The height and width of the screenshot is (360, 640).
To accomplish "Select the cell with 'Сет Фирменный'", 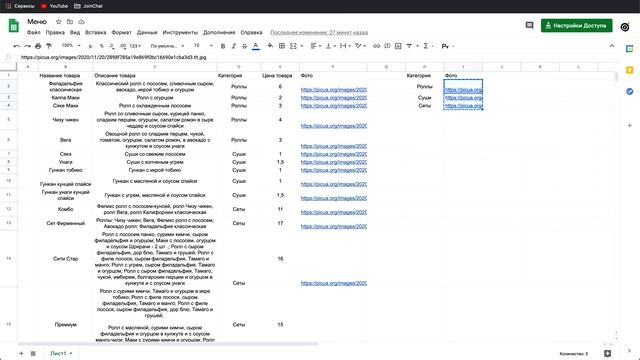I will (x=66, y=223).
